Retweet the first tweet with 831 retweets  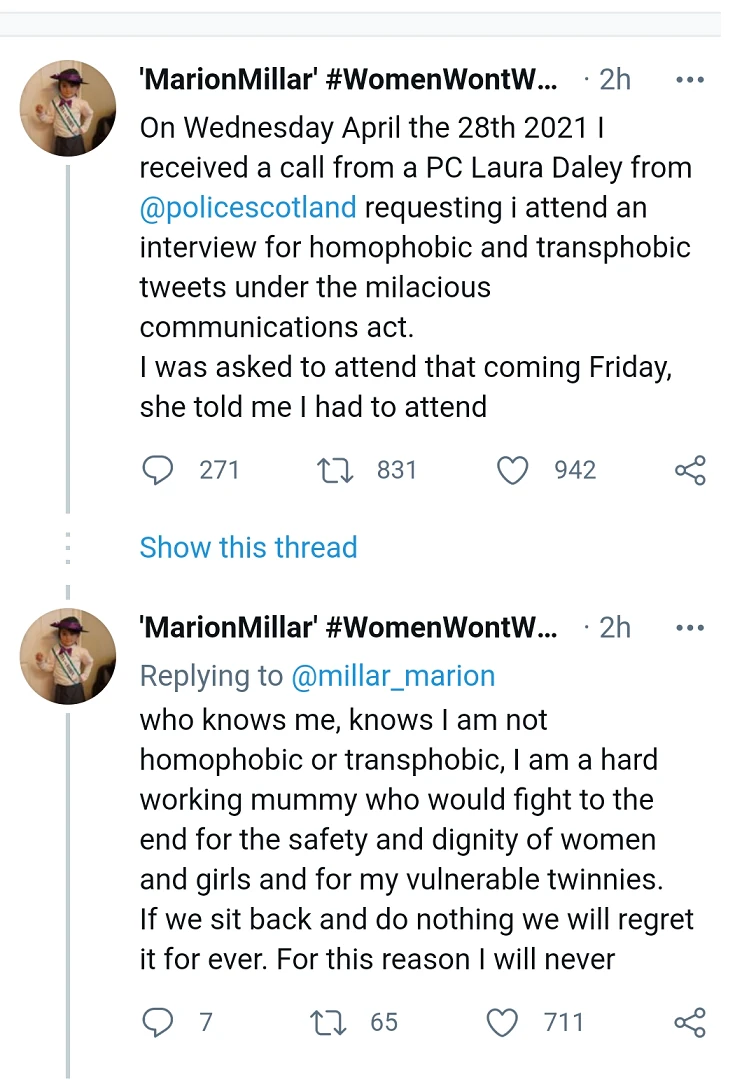pos(335,470)
